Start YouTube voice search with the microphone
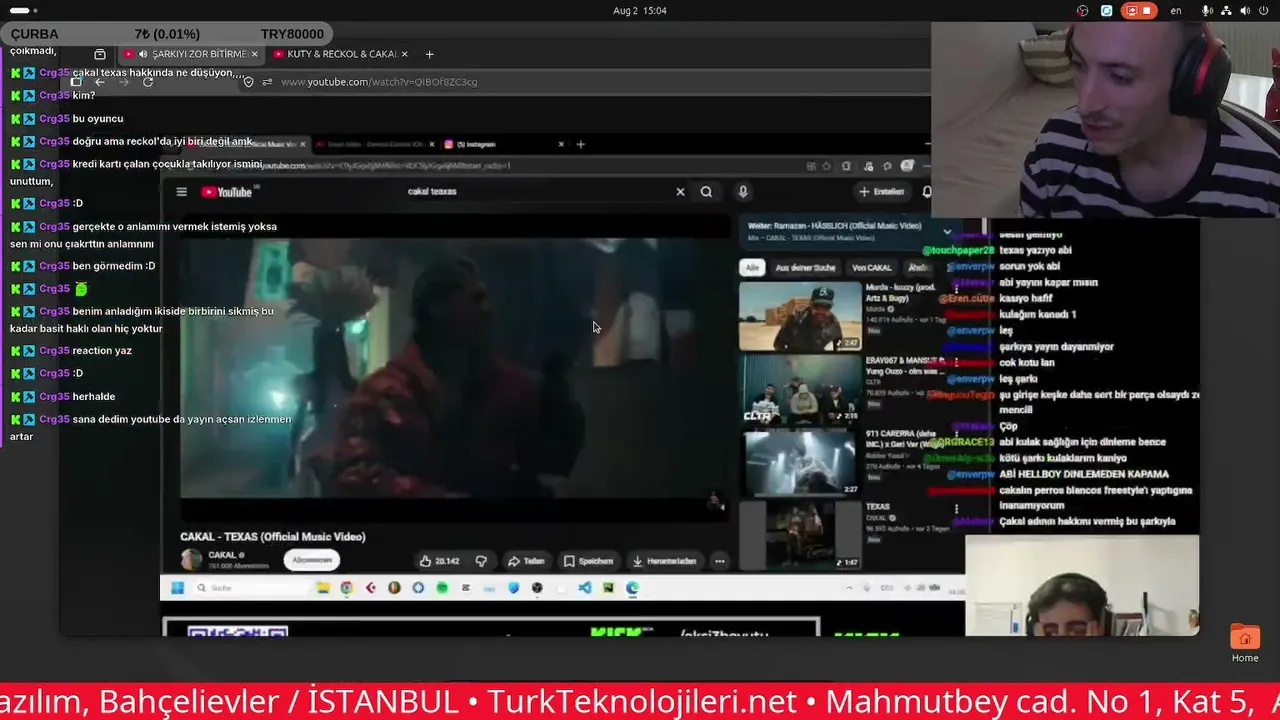 [x=742, y=192]
